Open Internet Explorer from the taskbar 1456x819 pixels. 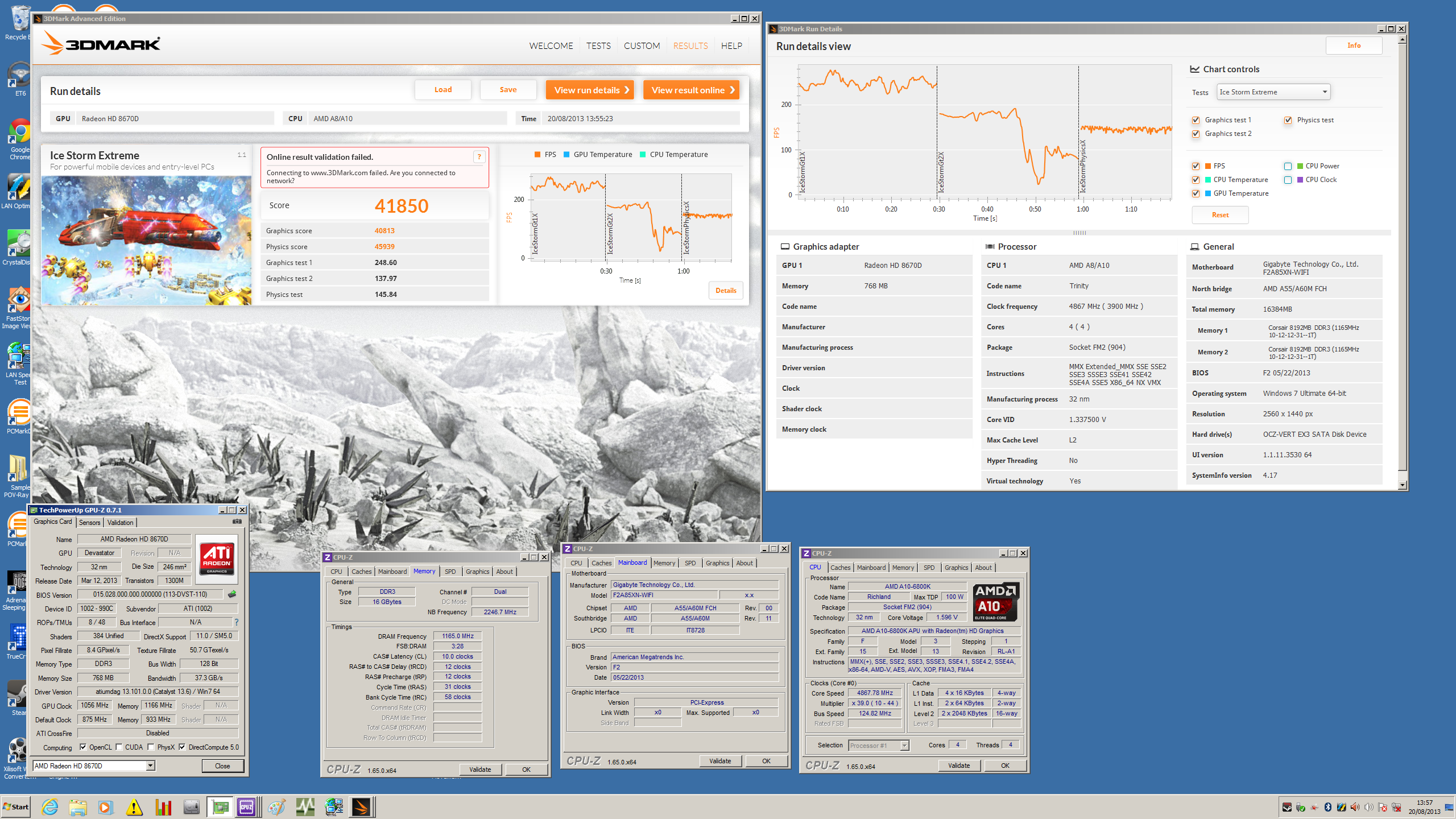click(x=49, y=807)
